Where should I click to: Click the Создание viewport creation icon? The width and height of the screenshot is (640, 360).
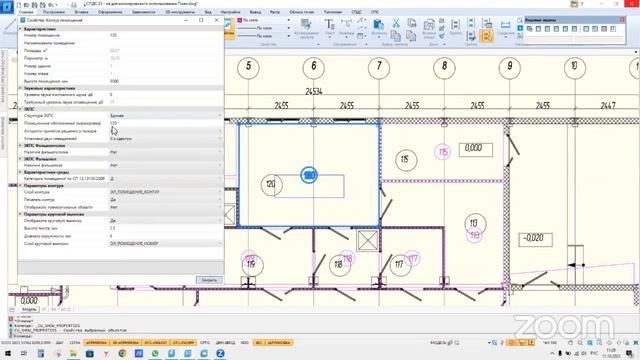pos(505,27)
